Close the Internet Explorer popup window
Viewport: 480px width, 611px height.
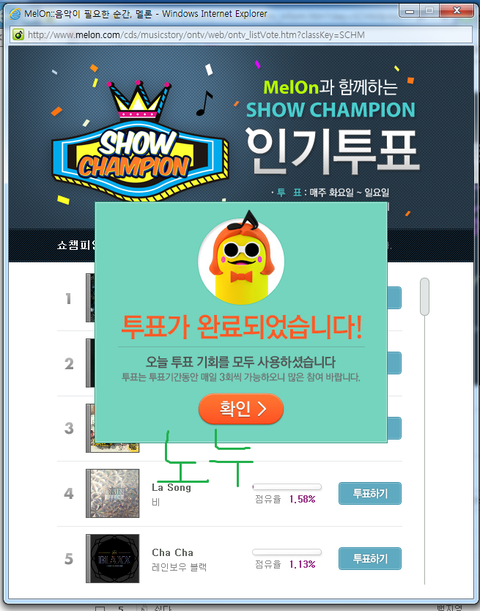(457, 11)
